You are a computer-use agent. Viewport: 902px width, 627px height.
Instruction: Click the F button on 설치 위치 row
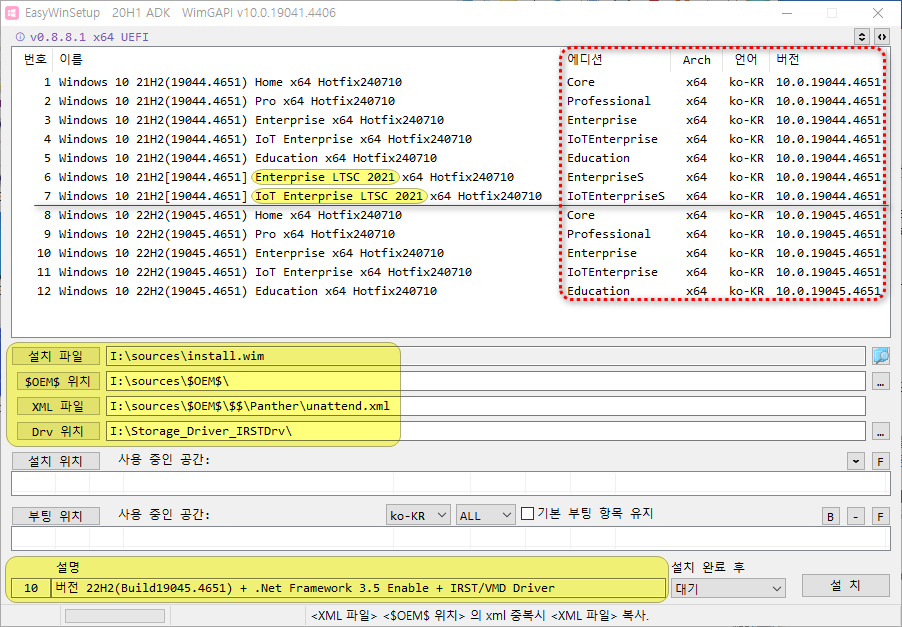pyautogui.click(x=880, y=461)
